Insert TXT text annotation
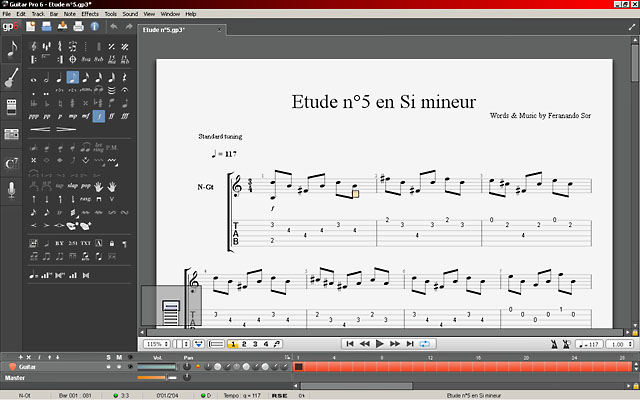This screenshot has width=640, height=400. click(x=85, y=243)
